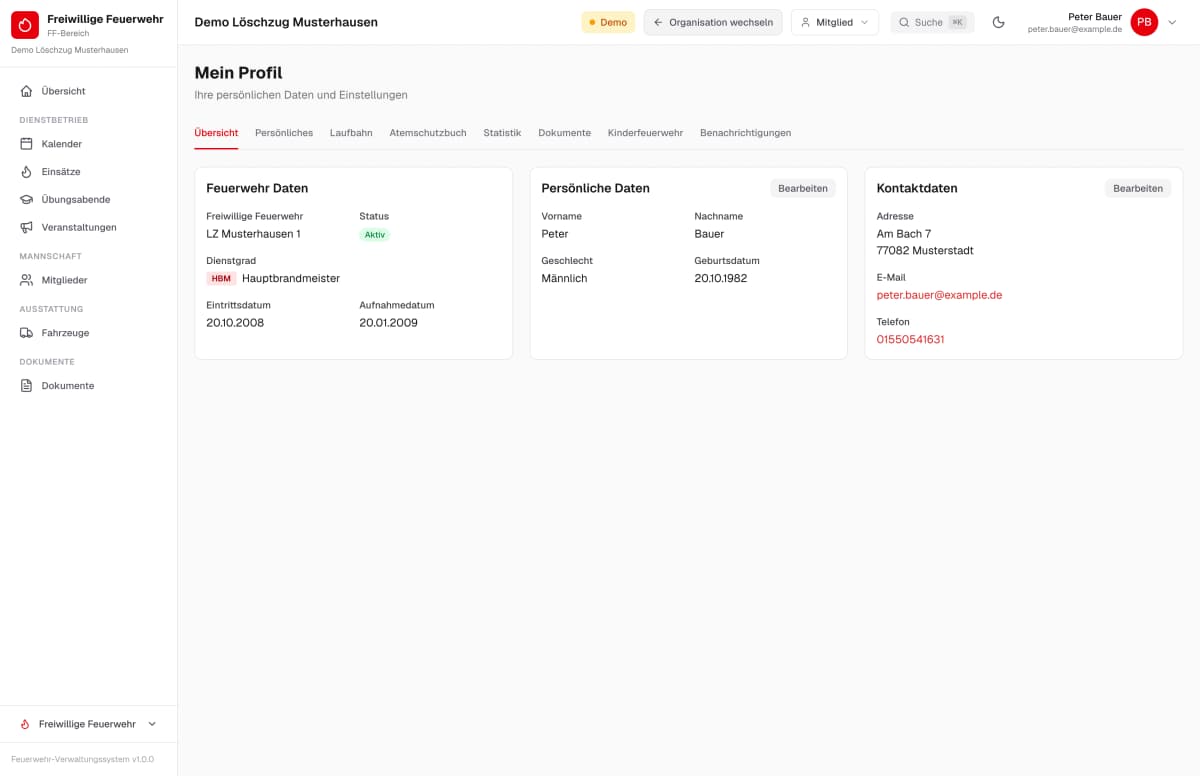Select the Übersicht profile tab

click(216, 133)
